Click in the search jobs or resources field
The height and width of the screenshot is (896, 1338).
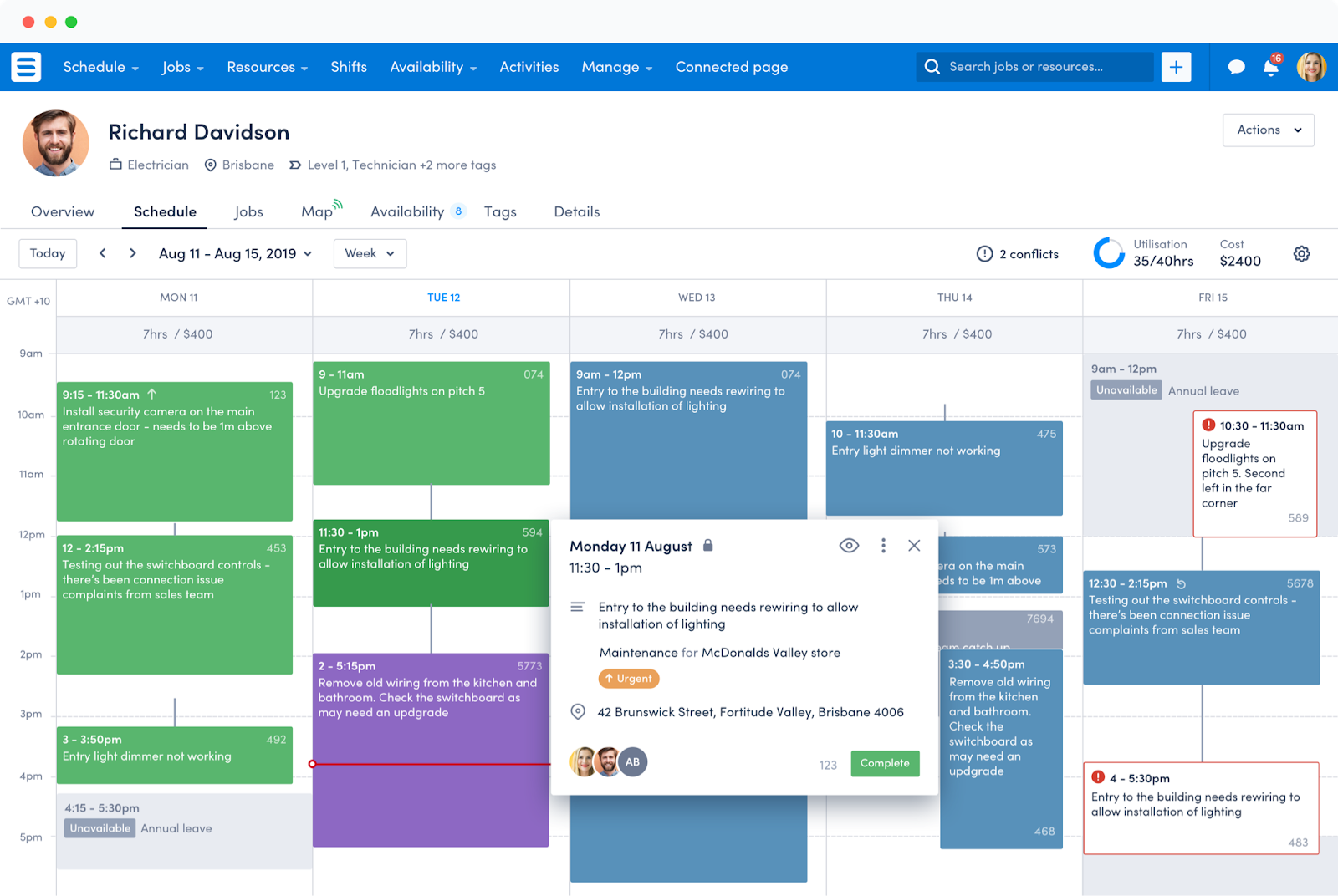(1034, 67)
